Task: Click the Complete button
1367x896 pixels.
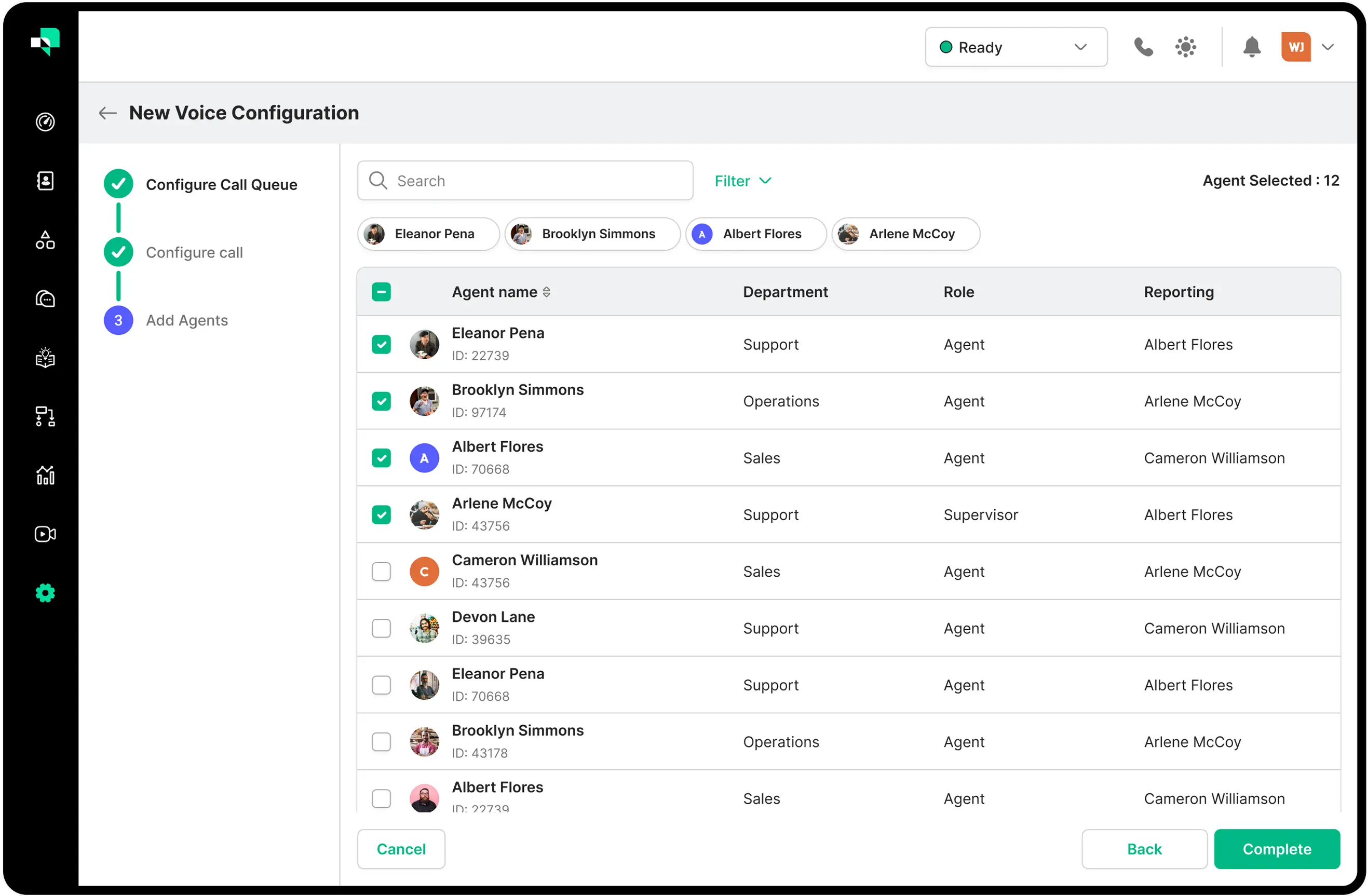Action: [x=1277, y=849]
